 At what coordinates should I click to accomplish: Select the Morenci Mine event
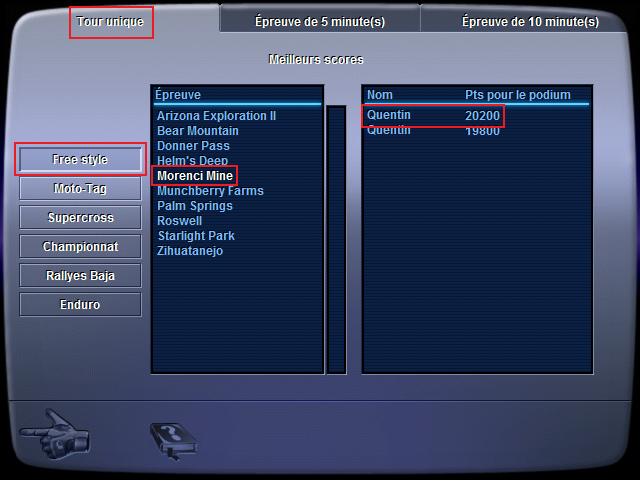pos(195,176)
